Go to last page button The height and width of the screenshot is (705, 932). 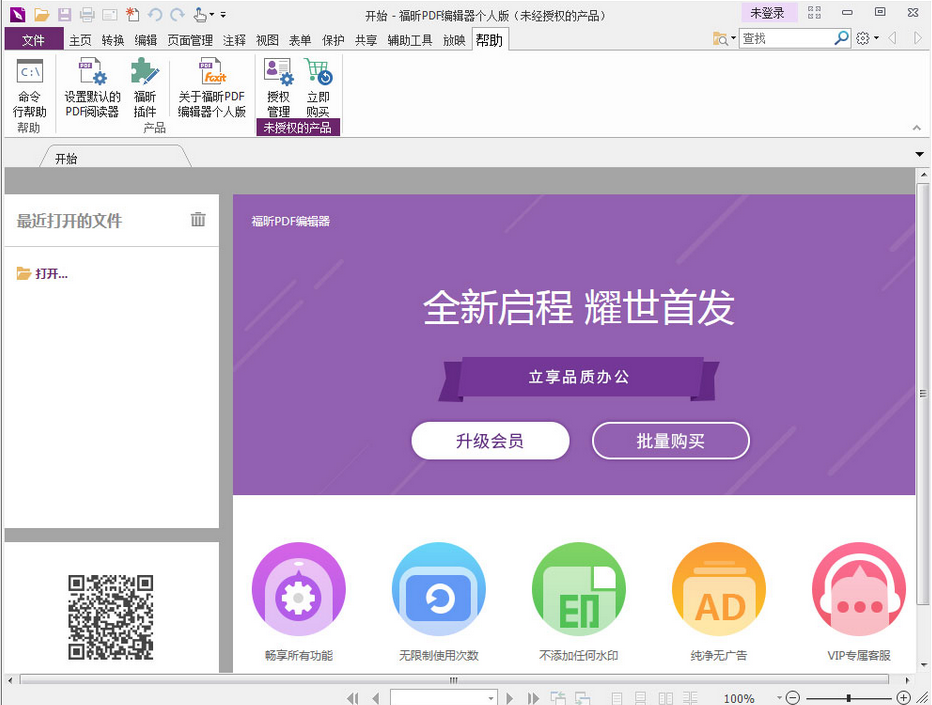(533, 698)
